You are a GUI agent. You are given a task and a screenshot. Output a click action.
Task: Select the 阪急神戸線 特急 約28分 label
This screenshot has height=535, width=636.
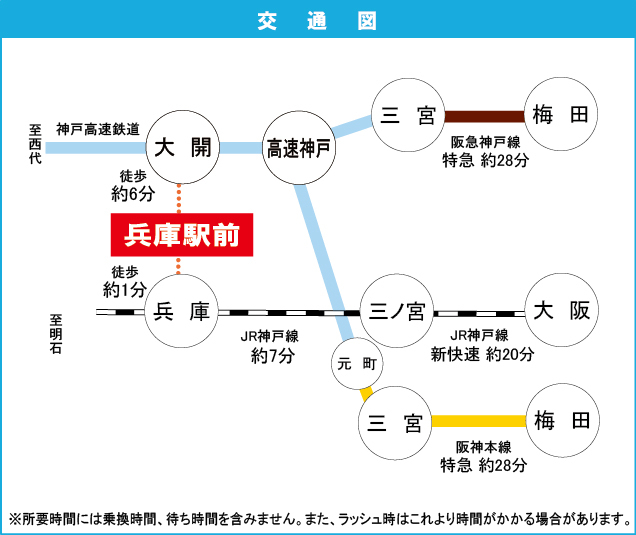pyautogui.click(x=483, y=152)
